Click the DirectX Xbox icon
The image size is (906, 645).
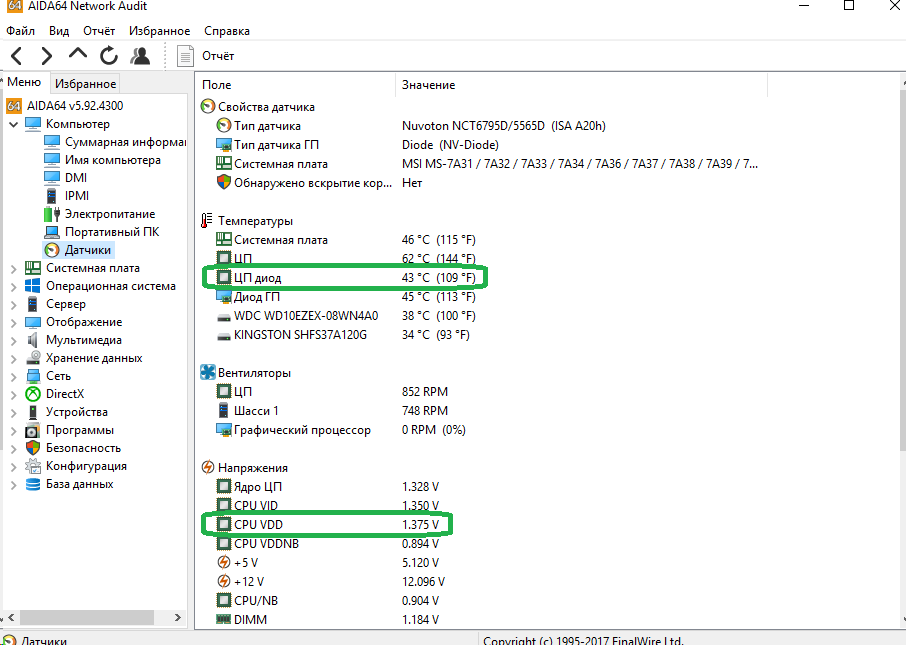tap(33, 394)
